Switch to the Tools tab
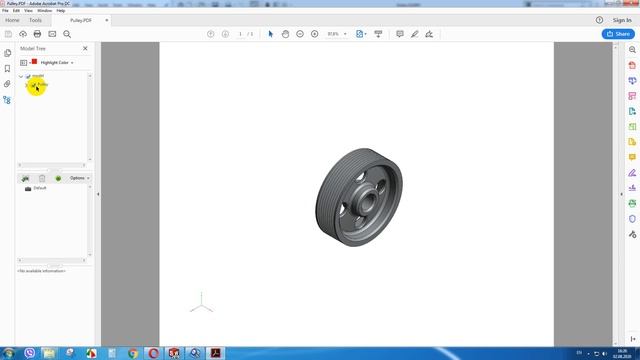This screenshot has width=640, height=360. pyautogui.click(x=36, y=20)
